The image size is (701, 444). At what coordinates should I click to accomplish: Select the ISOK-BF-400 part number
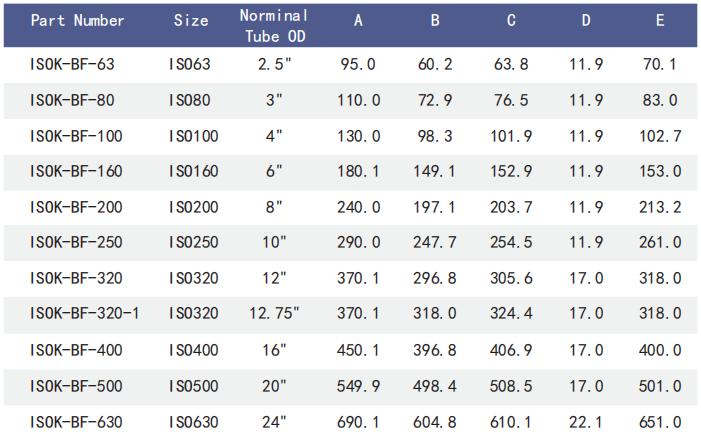pyautogui.click(x=76, y=350)
